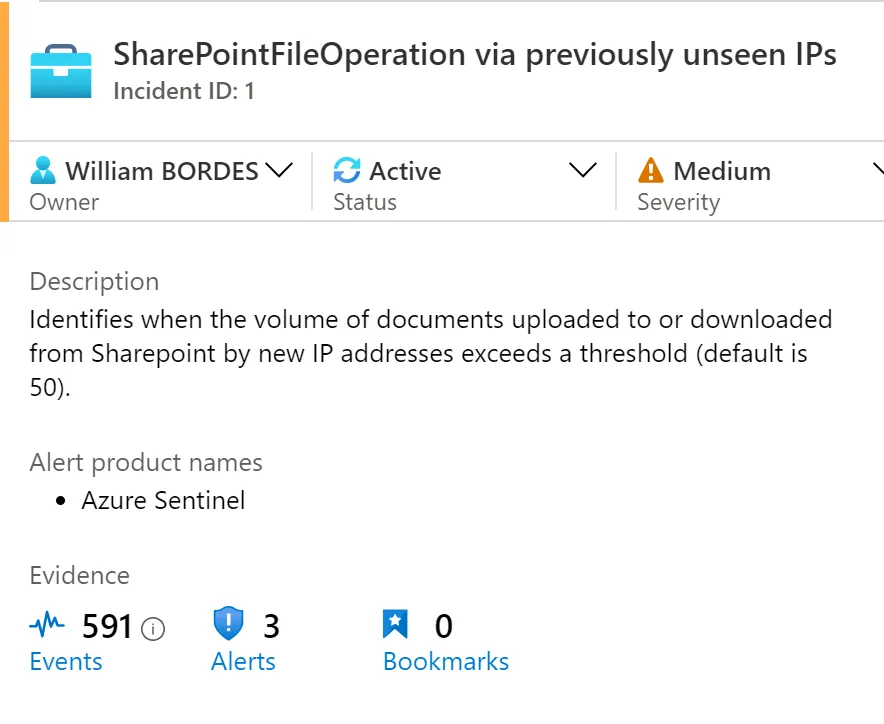Click the Incident ID: 1 text
The image size is (884, 724).
tap(184, 91)
